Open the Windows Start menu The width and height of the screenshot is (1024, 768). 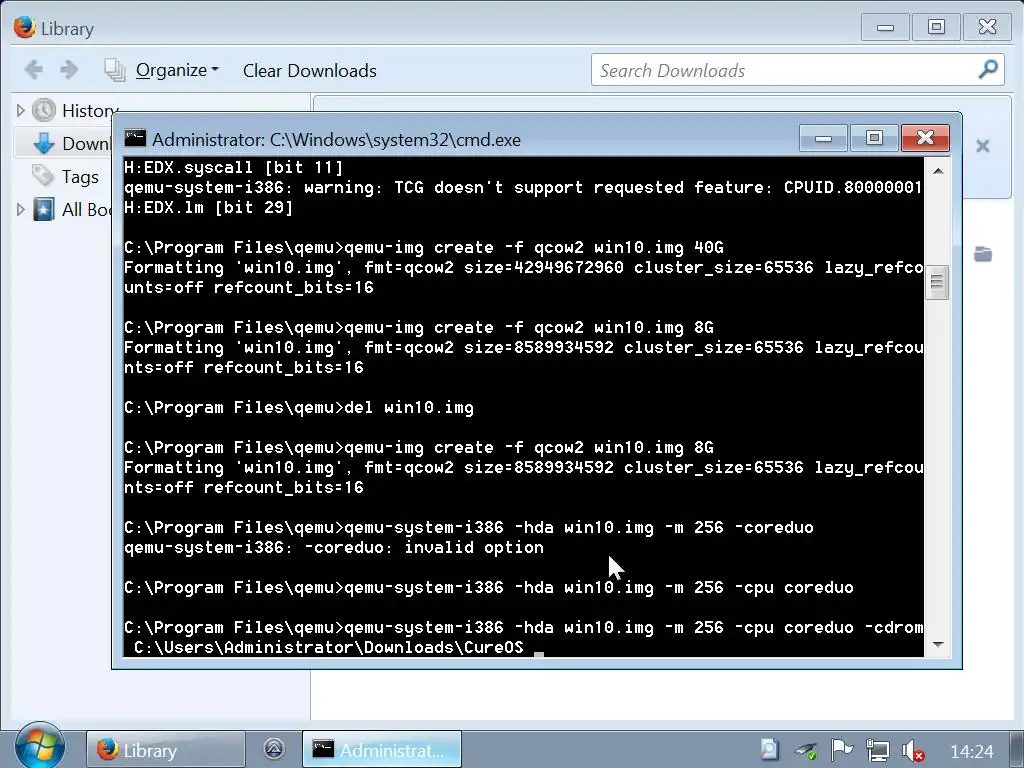pyautogui.click(x=39, y=746)
